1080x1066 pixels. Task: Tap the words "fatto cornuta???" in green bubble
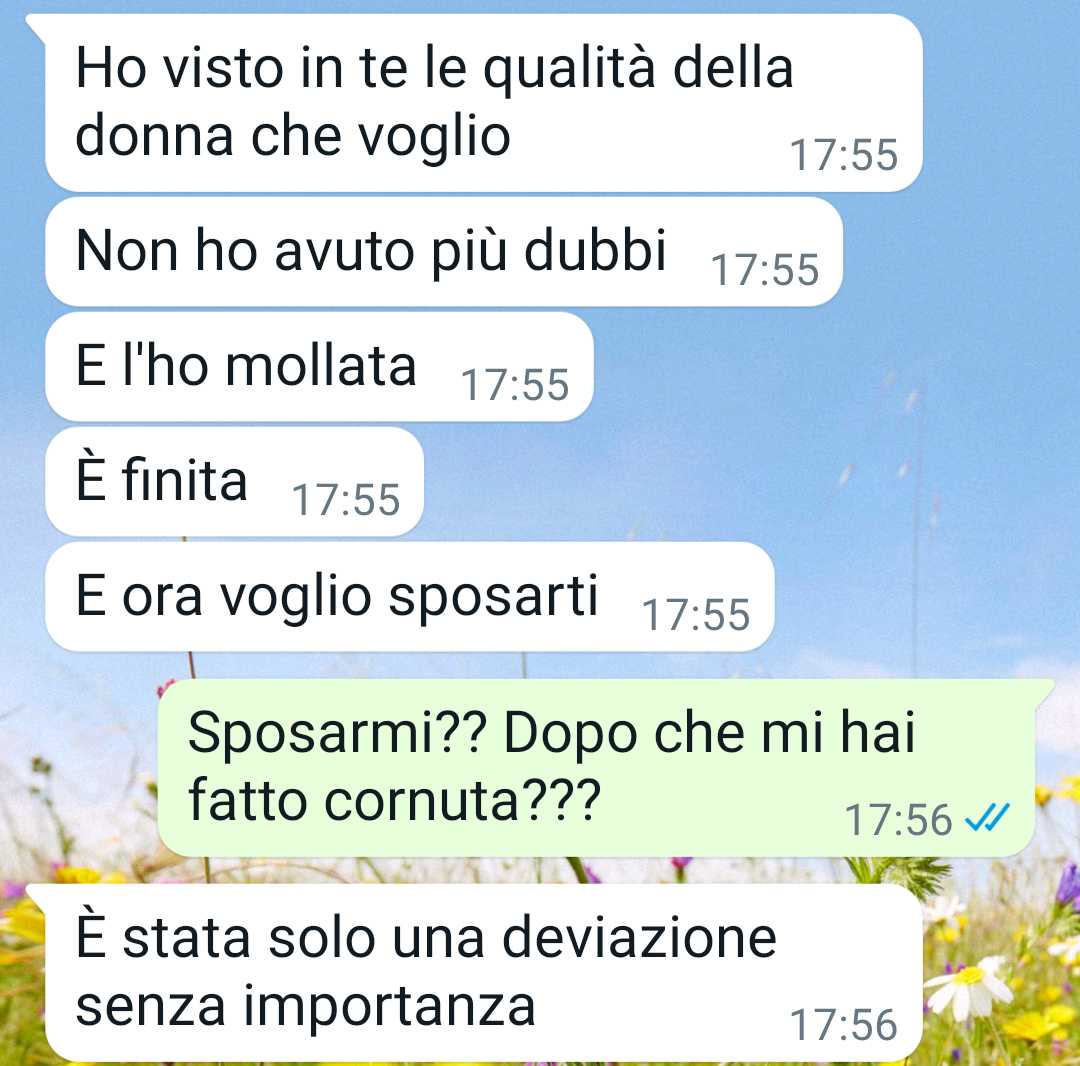click(x=395, y=801)
